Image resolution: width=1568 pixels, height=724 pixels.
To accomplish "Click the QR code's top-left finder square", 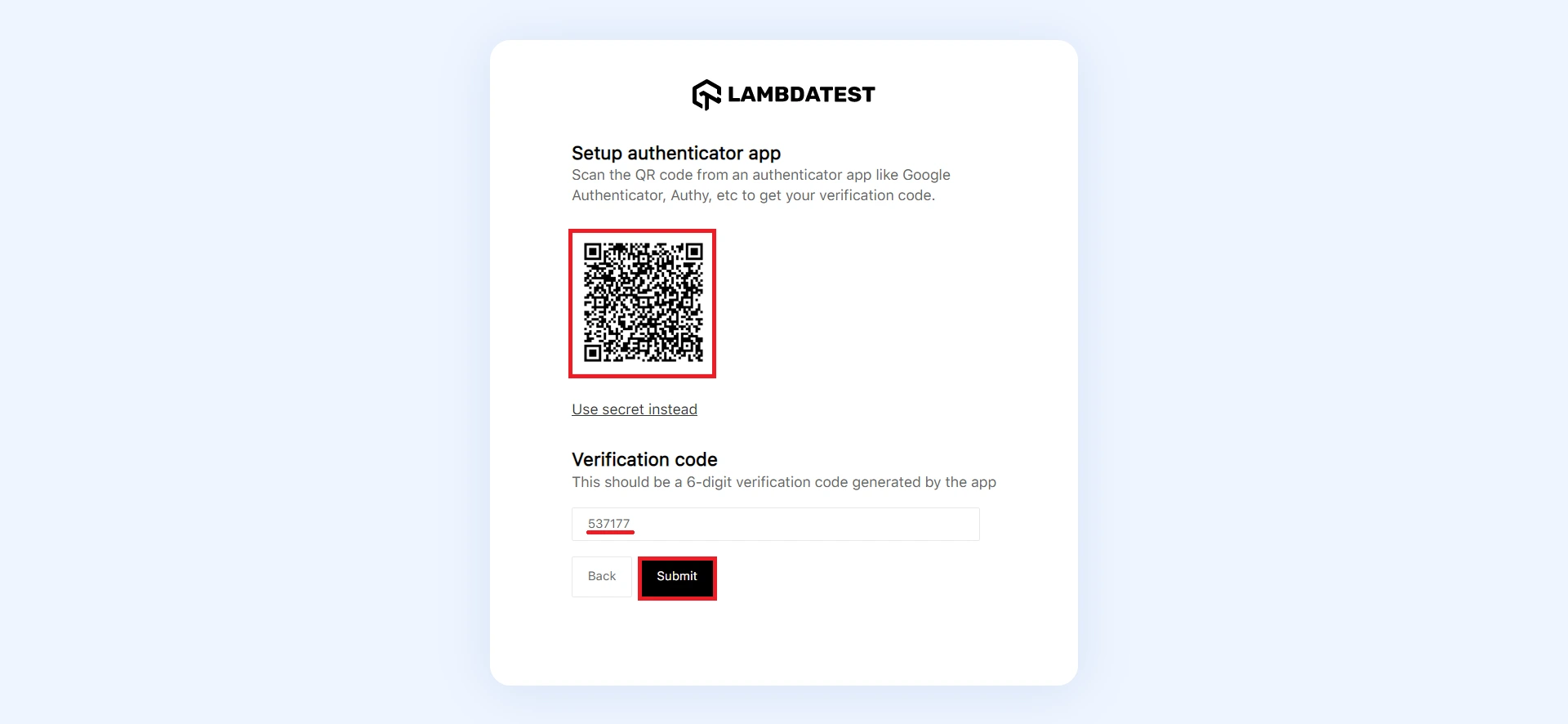I will pos(593,253).
